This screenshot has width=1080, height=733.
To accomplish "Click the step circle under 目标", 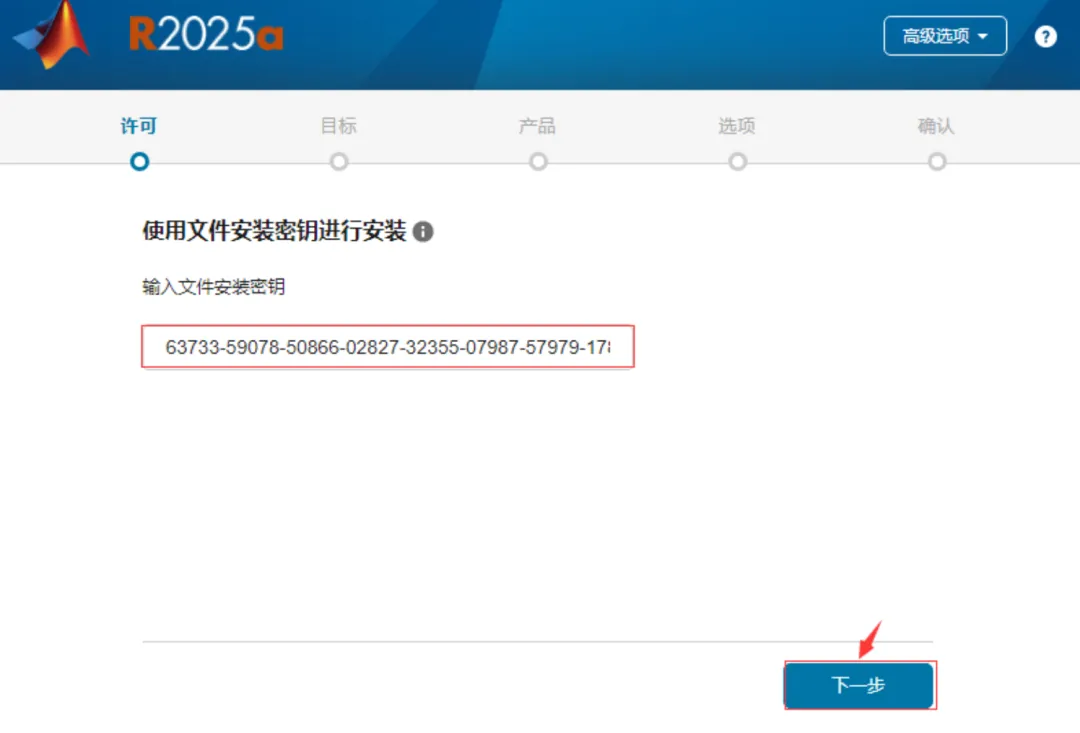I will (x=338, y=162).
